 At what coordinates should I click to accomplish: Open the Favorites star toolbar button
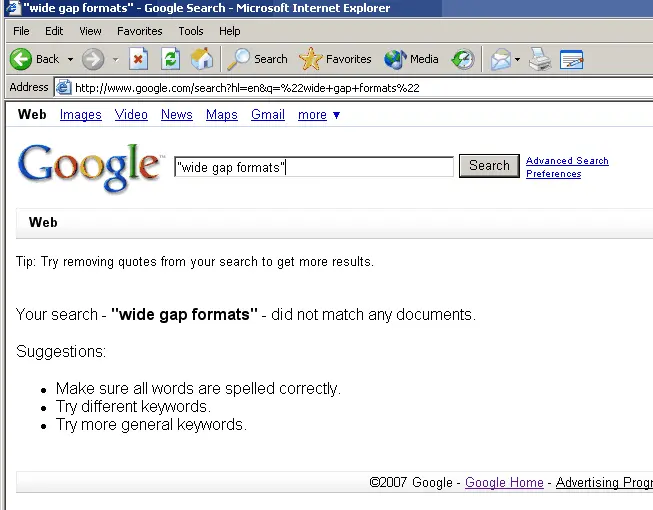[335, 59]
